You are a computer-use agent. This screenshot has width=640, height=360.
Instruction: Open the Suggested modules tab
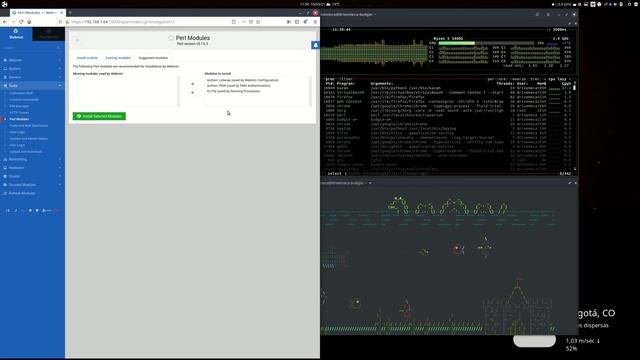click(153, 58)
